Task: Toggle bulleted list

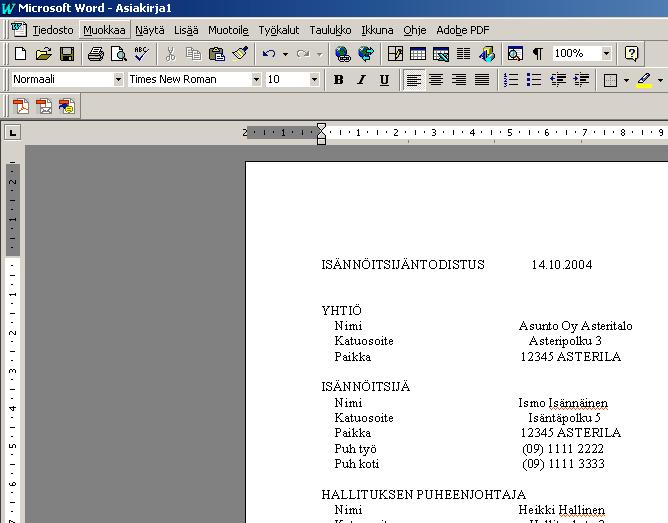Action: [534, 80]
